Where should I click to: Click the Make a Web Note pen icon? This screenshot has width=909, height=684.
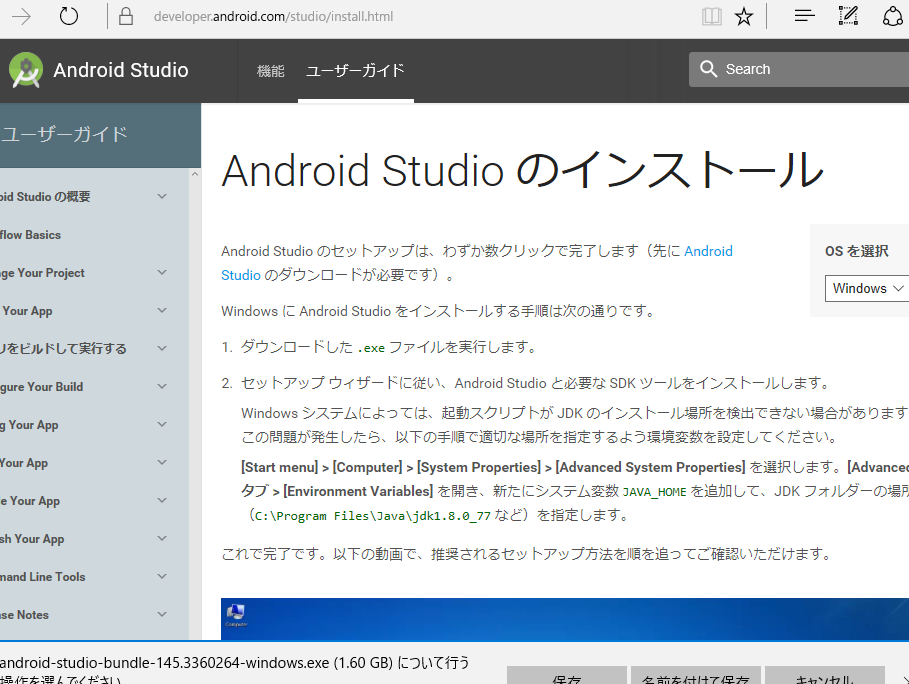(849, 16)
